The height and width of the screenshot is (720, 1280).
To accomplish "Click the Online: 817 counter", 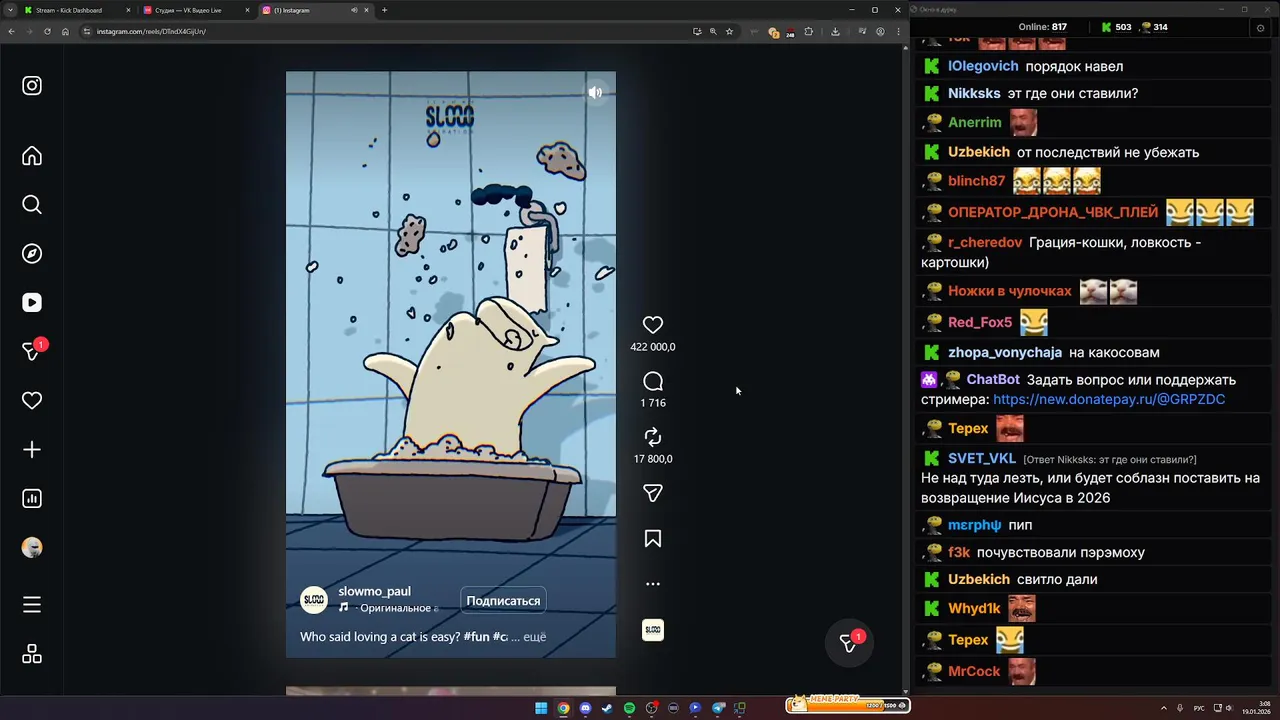I will click(x=1043, y=27).
